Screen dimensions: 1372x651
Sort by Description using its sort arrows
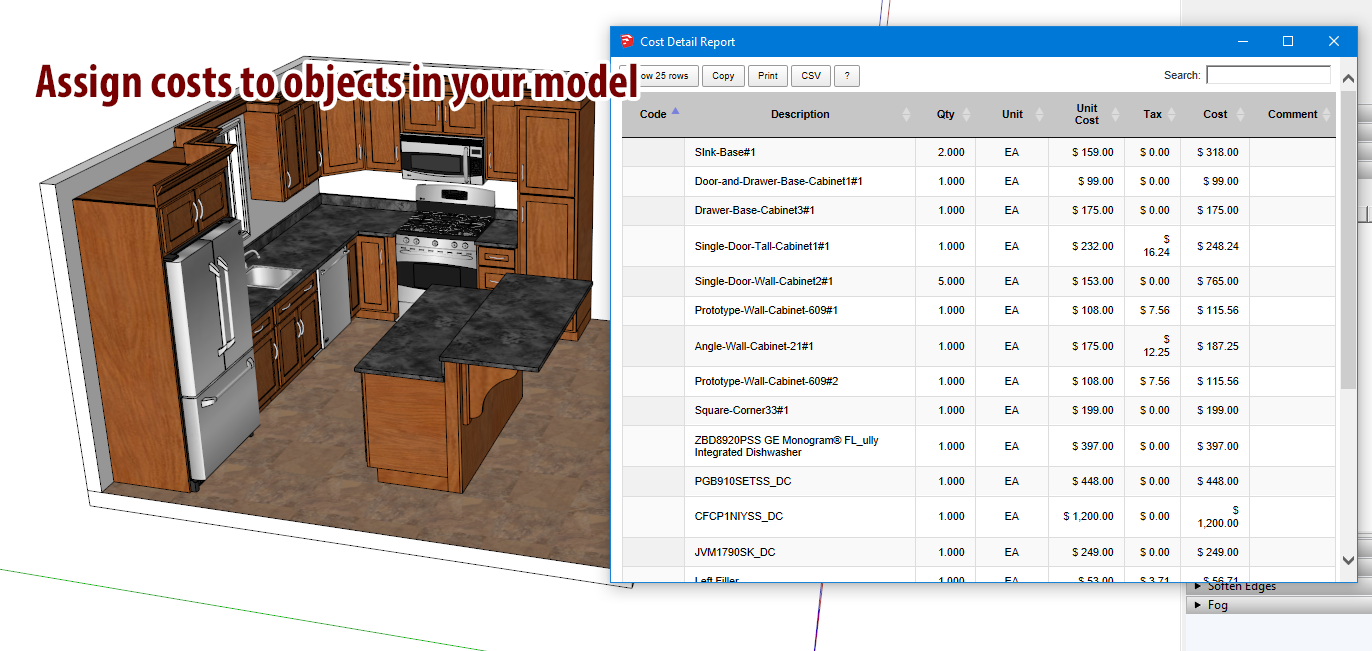pyautogui.click(x=906, y=115)
